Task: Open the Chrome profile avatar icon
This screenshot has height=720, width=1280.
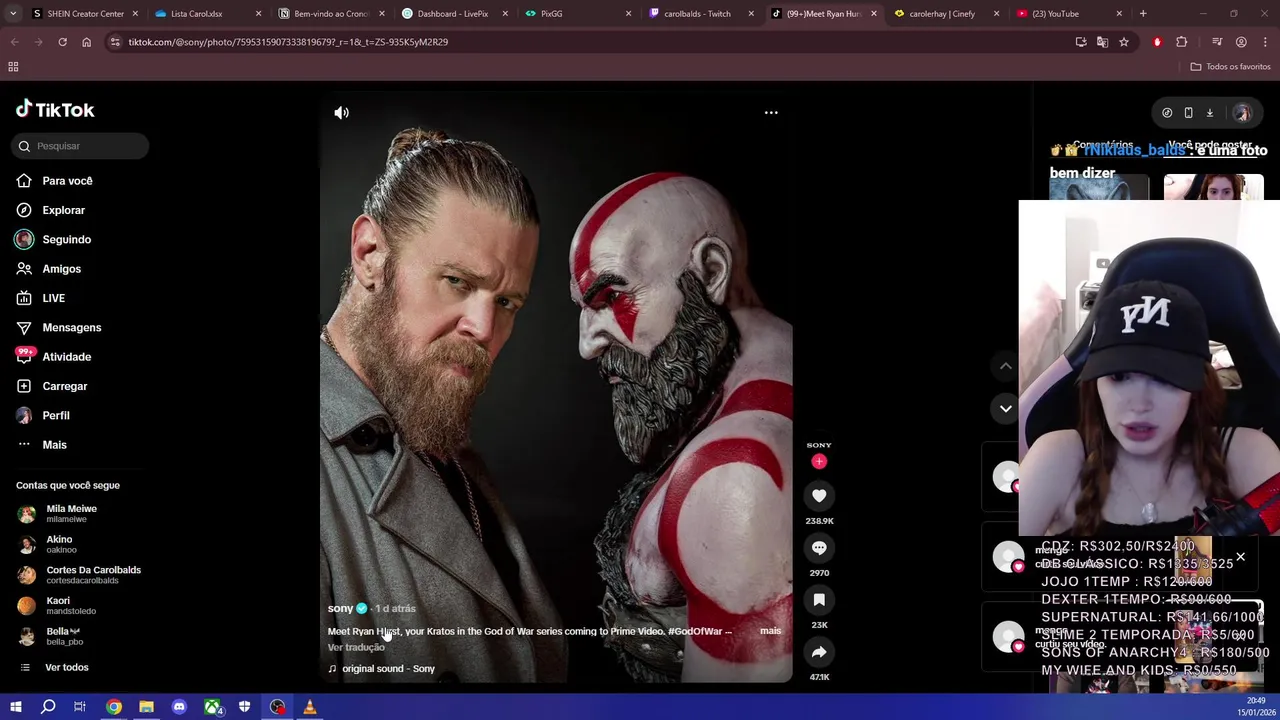Action: point(1241,42)
